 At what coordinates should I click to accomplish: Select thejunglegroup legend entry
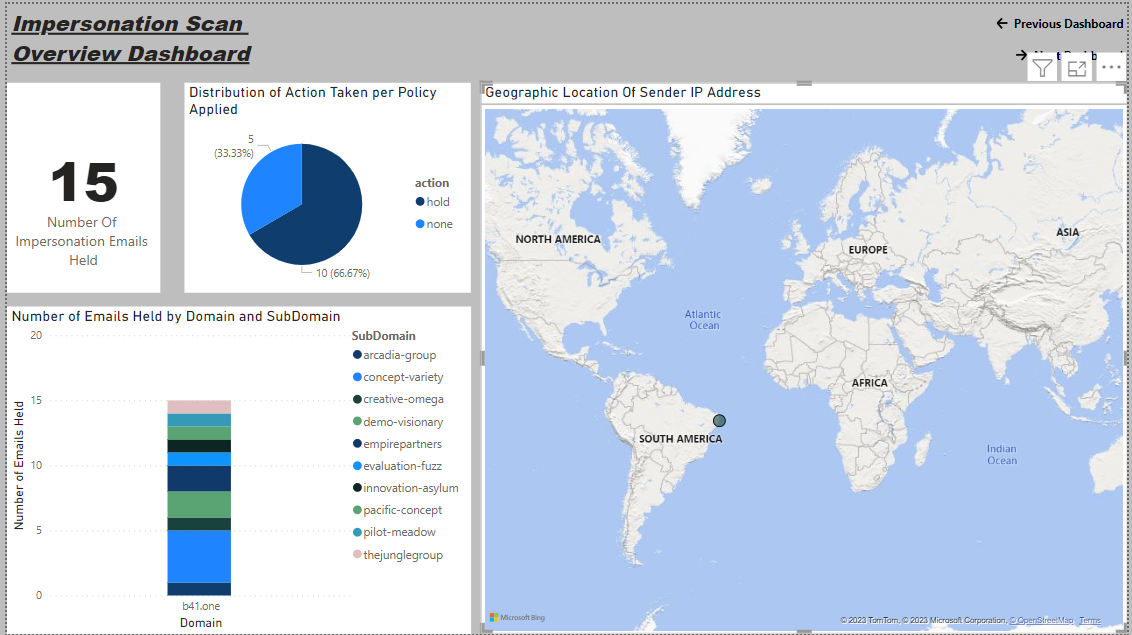pos(402,555)
